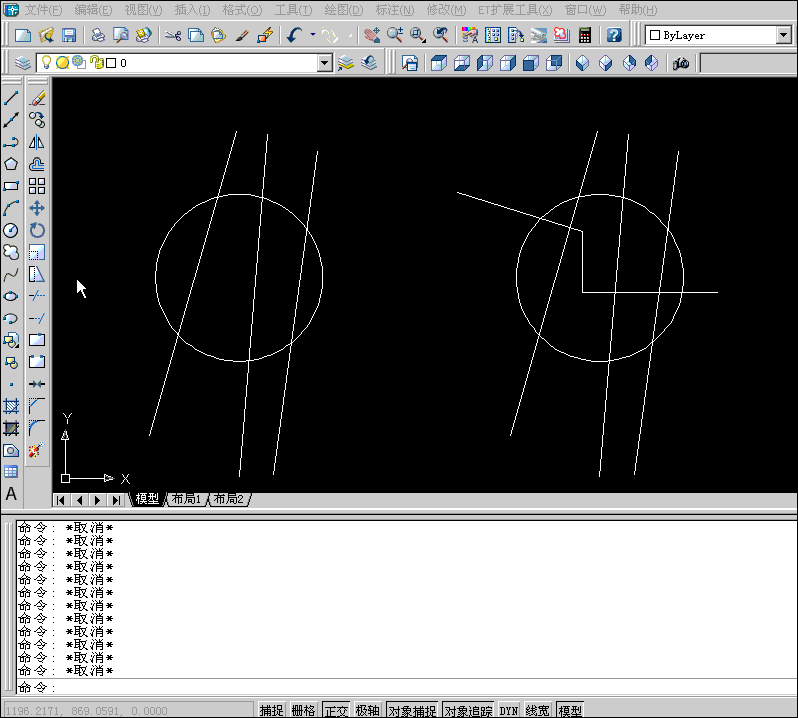Select the Extend tool
The image size is (798, 718).
tap(37, 318)
